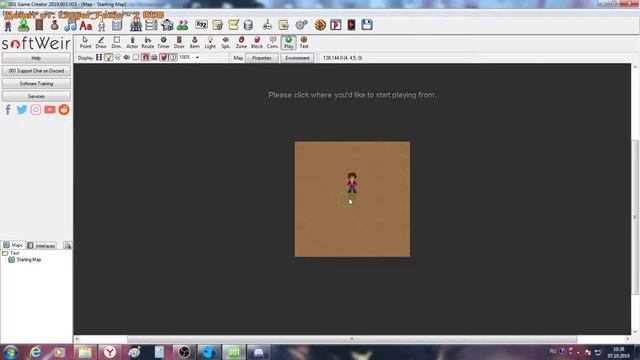Click the Services button
Viewport: 640px width, 360px height.
[x=36, y=96]
